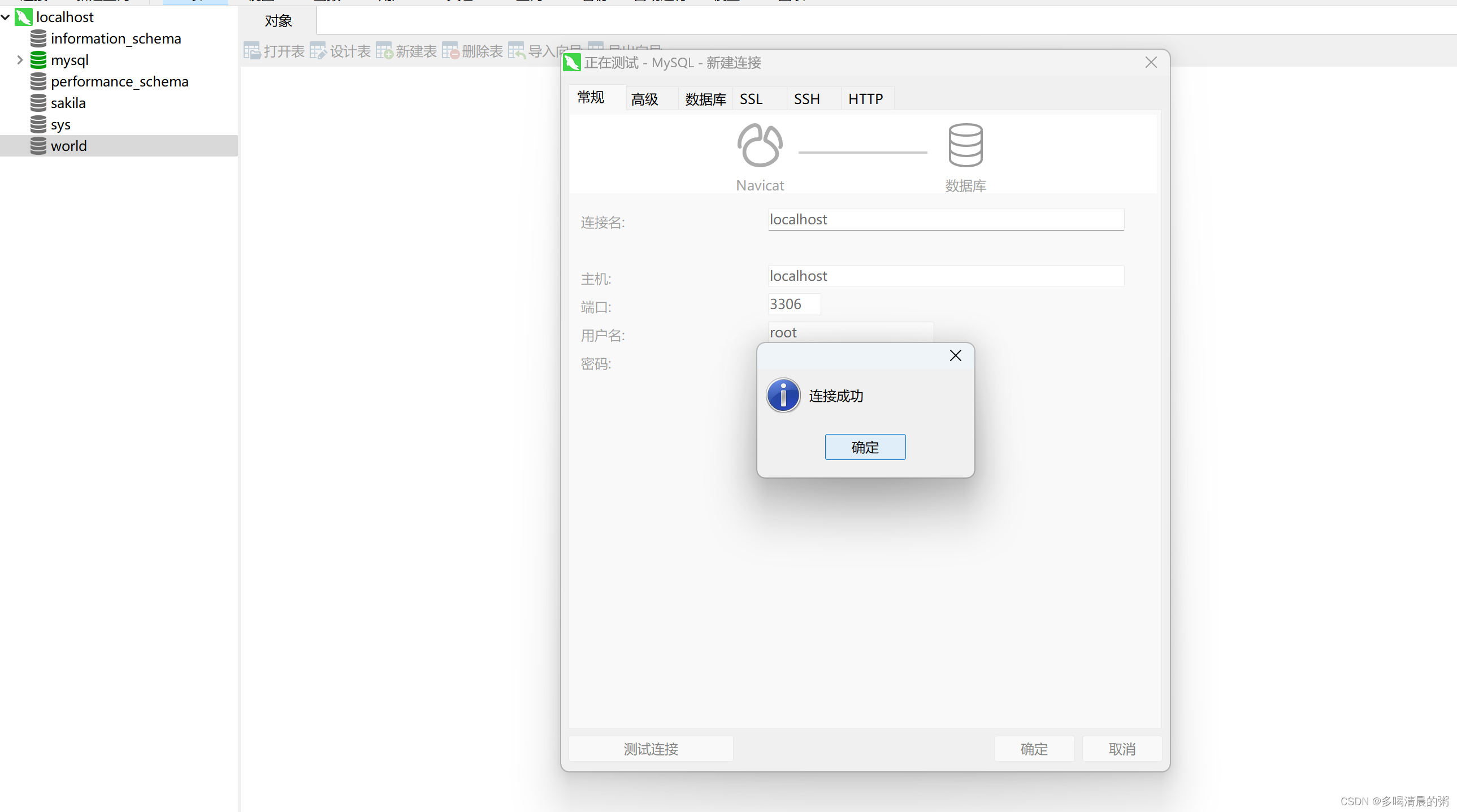The image size is (1457, 812).
Task: Close the connection success popup
Action: pos(955,355)
